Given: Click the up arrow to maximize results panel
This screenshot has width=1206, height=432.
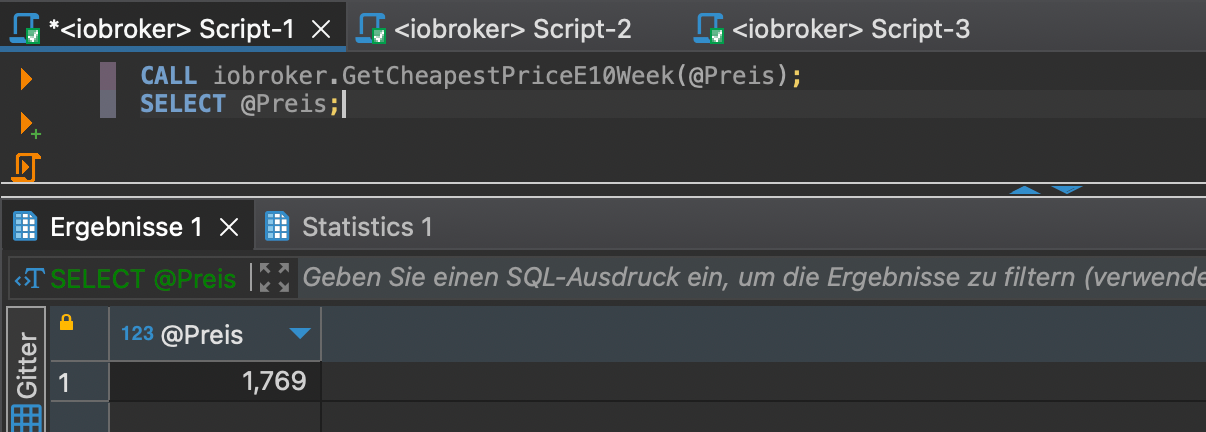Looking at the screenshot, I should click(1025, 189).
